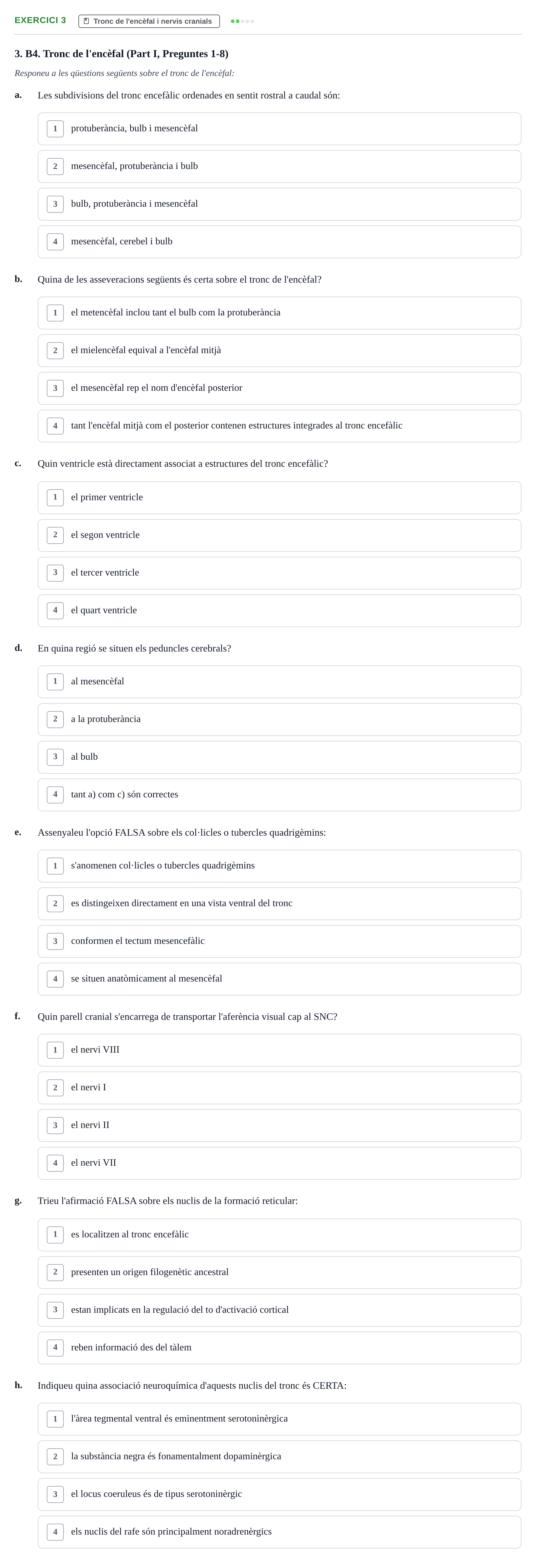
Task: Select 'reben informació des del tàlem'
Action: [x=279, y=1348]
